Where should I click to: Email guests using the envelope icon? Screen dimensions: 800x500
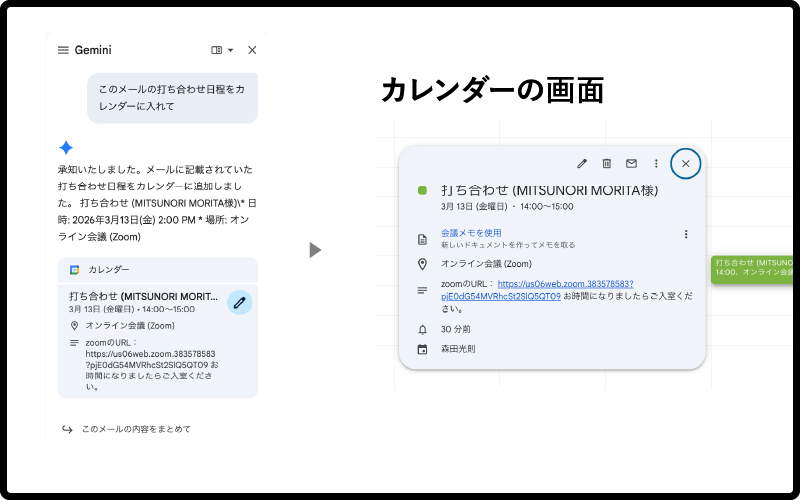coord(631,164)
